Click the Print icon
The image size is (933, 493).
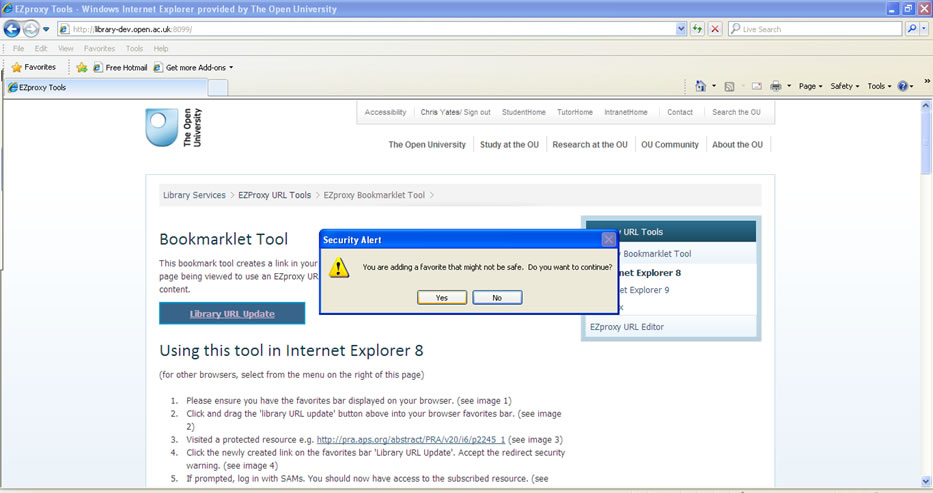pyautogui.click(x=775, y=86)
